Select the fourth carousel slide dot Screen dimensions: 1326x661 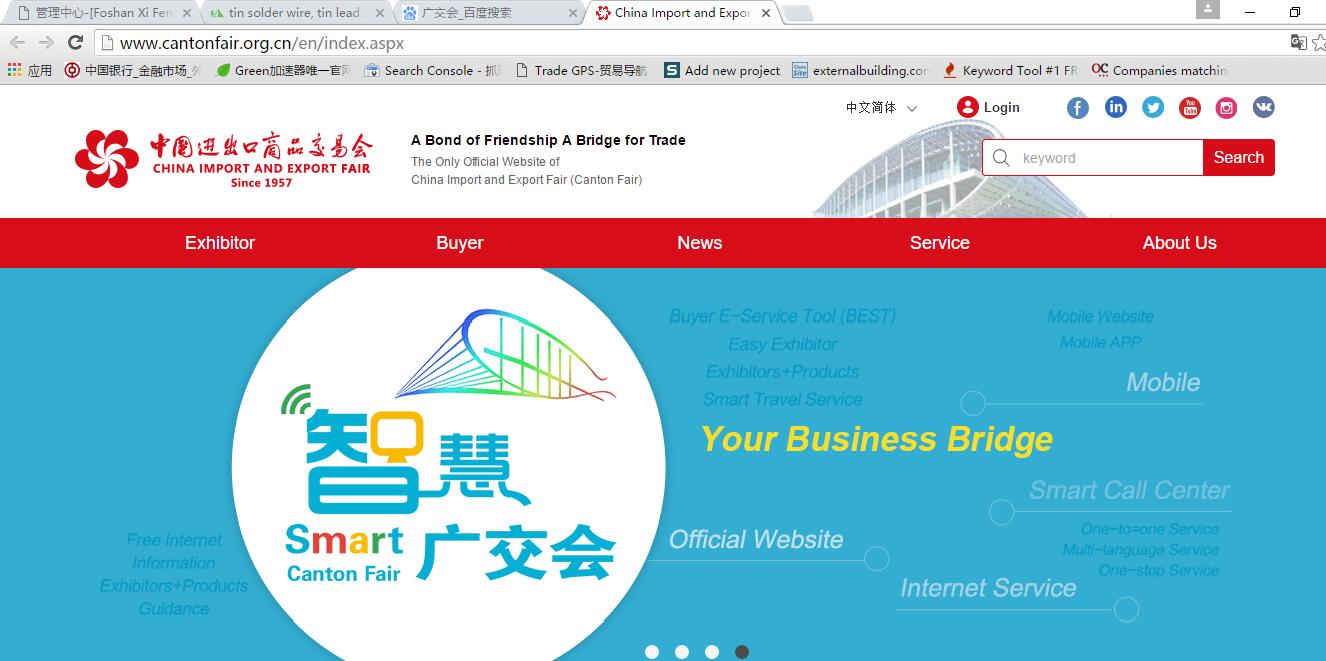click(x=742, y=652)
